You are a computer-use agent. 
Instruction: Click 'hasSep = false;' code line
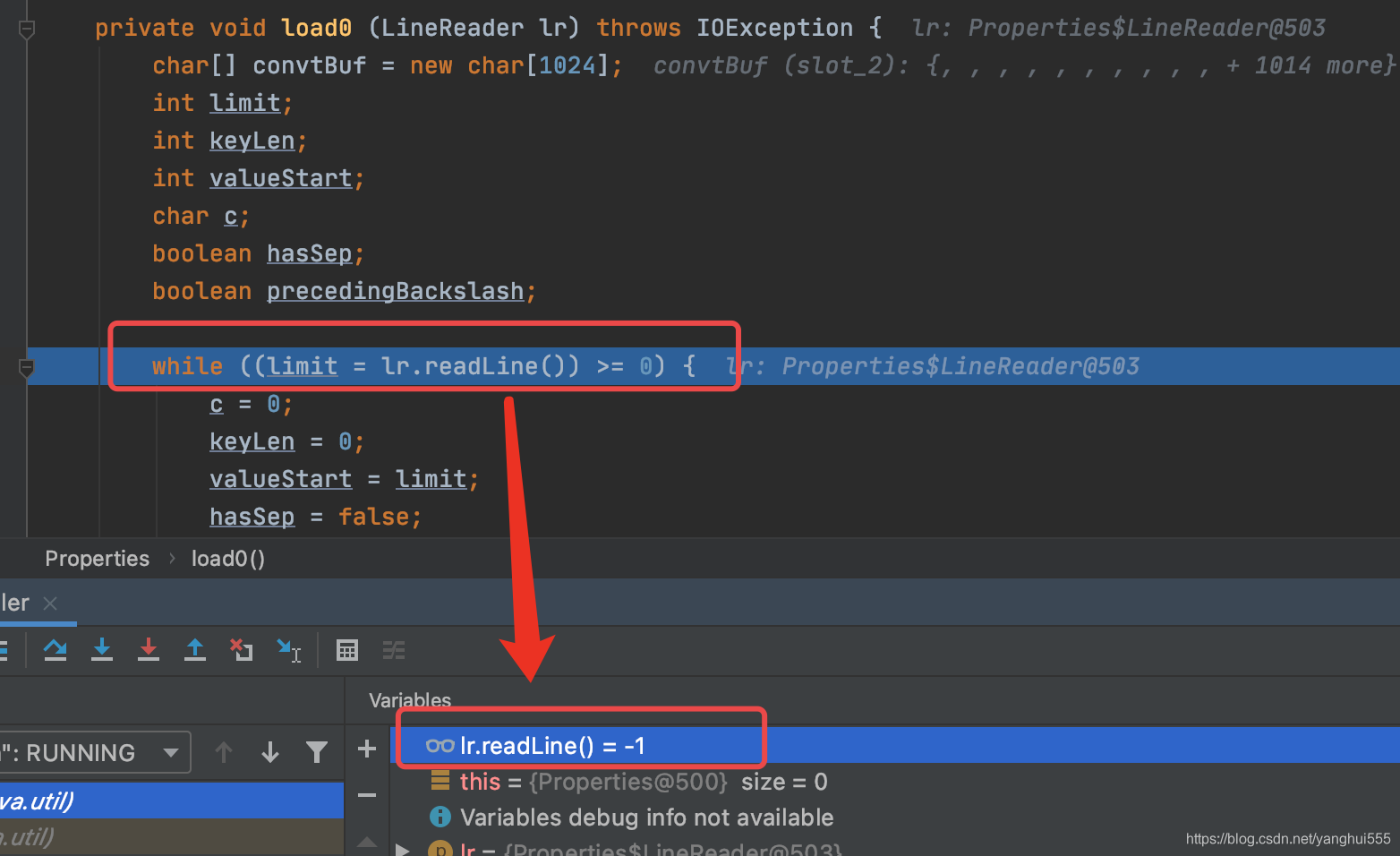pyautogui.click(x=315, y=517)
